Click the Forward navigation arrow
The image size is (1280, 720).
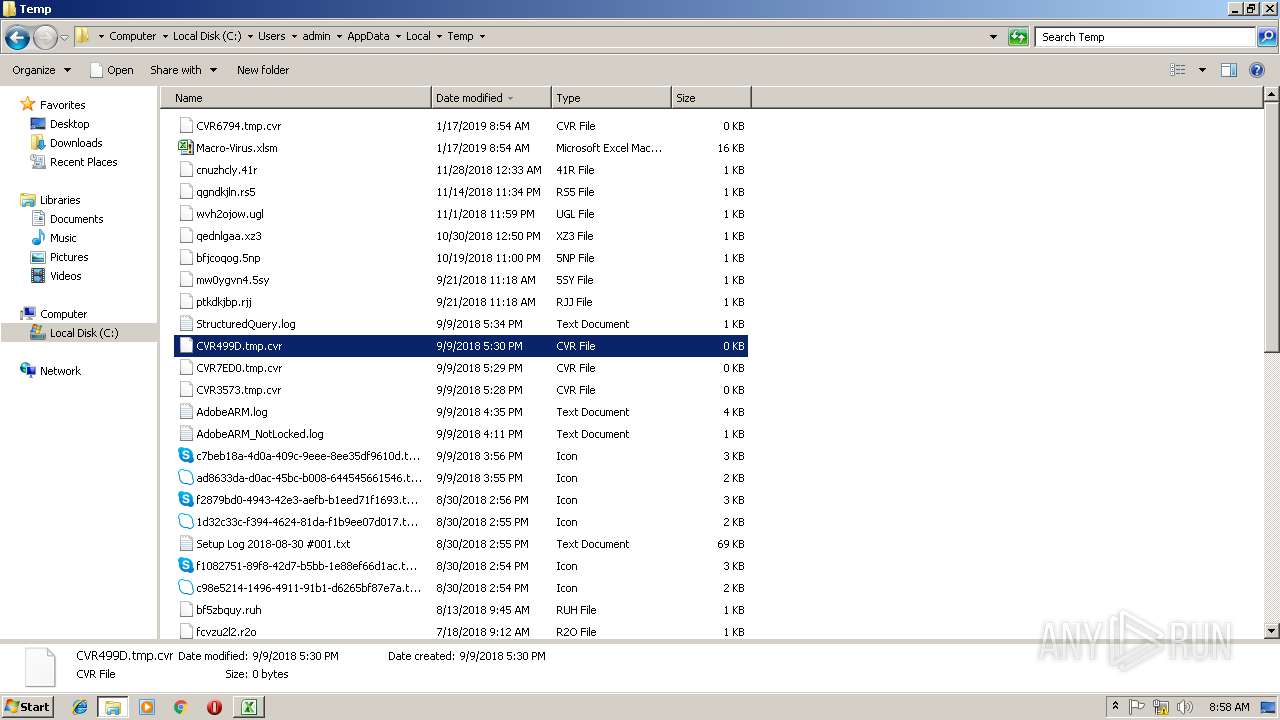tap(45, 37)
